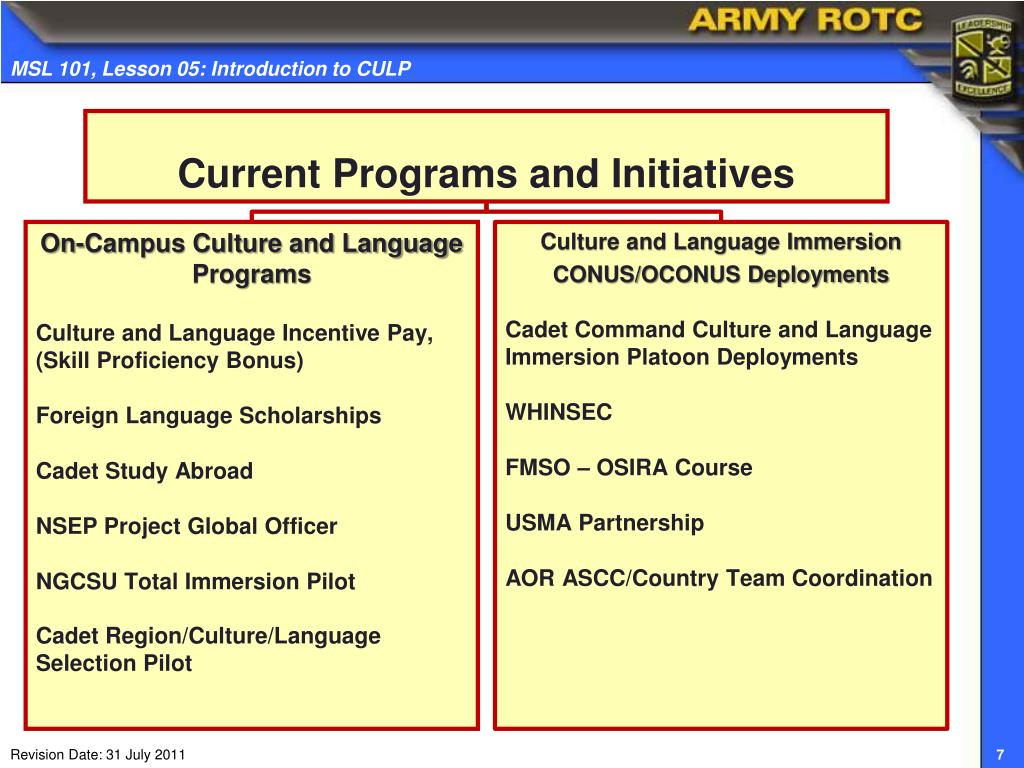Click 'NSEP Project Global Officer' item
Screen dimensions: 1024x768
click(187, 526)
